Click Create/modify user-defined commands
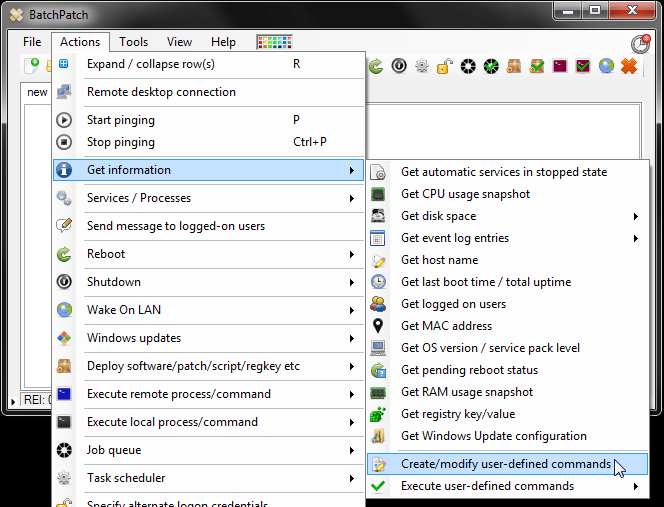The height and width of the screenshot is (507, 664). point(507,464)
